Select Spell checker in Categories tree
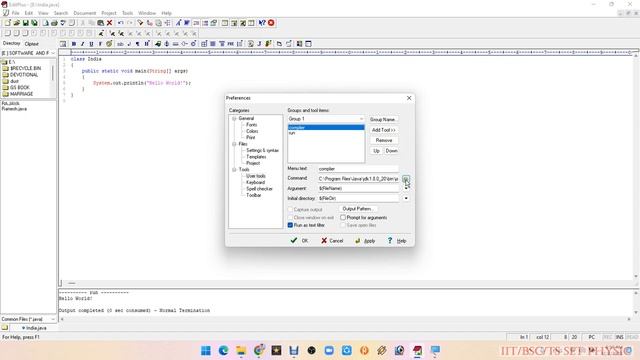Screen dimensions: 640x360 (259, 189)
